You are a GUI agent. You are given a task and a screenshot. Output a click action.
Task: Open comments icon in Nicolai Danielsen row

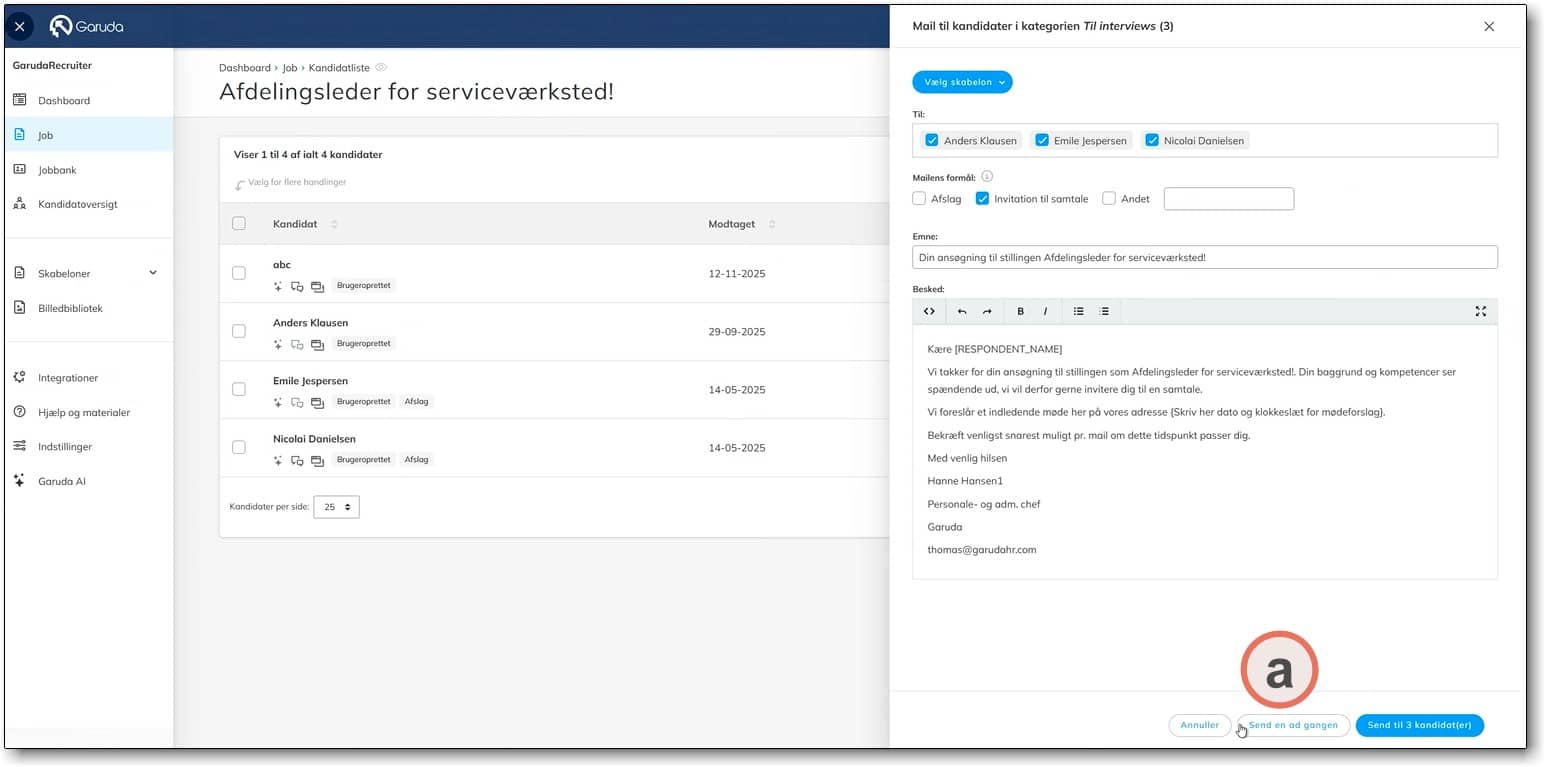(297, 460)
